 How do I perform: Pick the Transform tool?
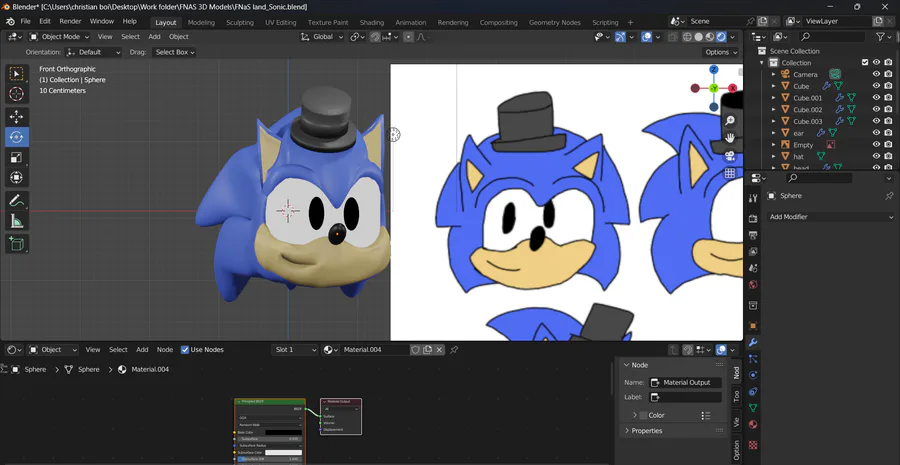click(17, 178)
